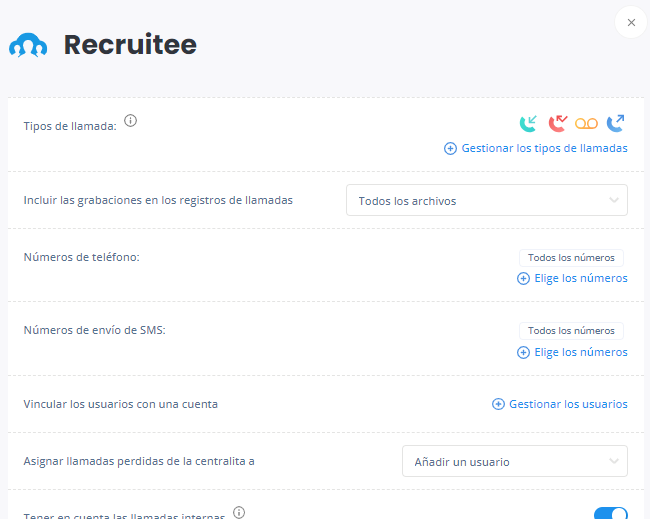Click the Recruitee title text
This screenshot has width=650, height=519.
pos(130,45)
